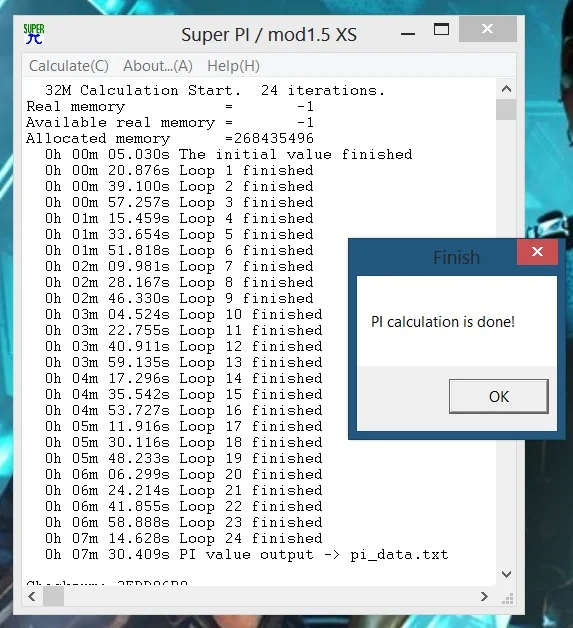
Task: Minimize the Super PI window
Action: [408, 34]
